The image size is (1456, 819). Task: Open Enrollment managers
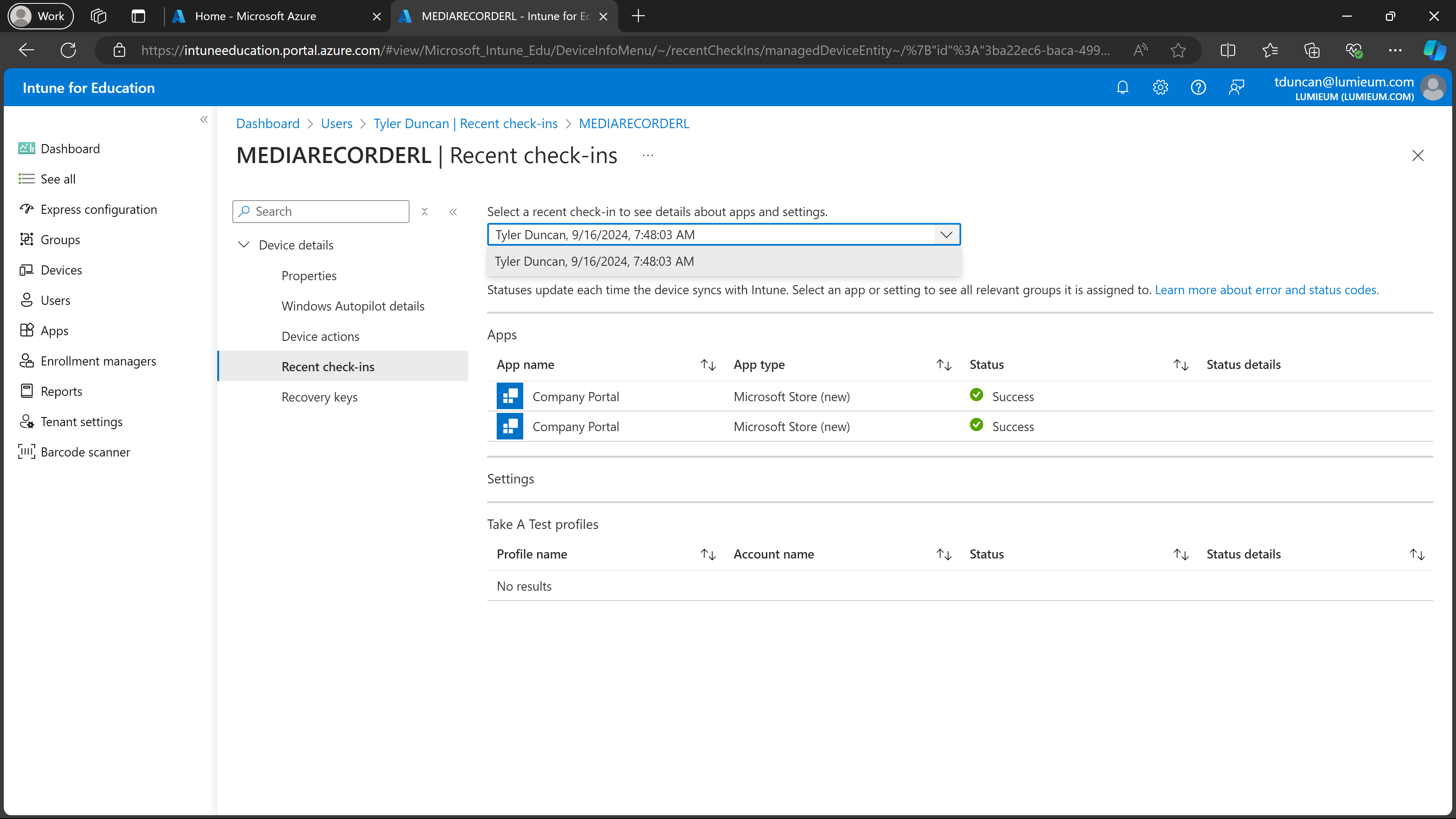(98, 361)
